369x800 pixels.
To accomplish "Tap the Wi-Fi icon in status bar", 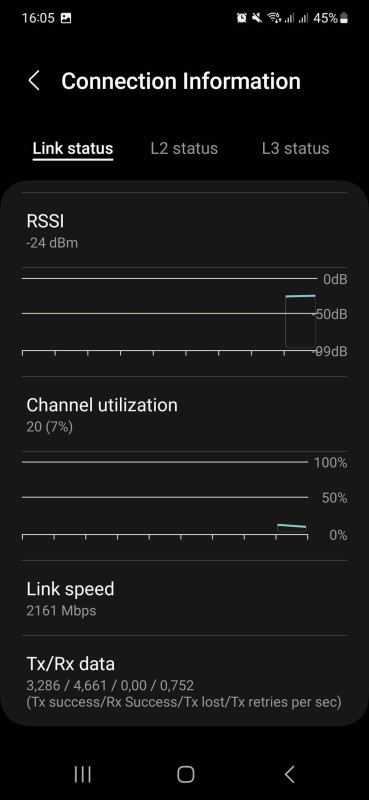I will [275, 18].
